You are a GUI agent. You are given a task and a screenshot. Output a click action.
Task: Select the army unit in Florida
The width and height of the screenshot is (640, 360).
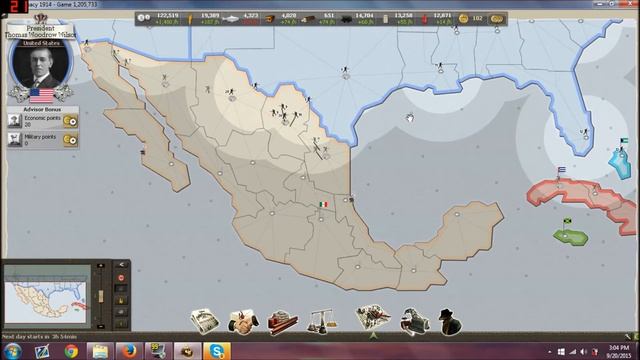[584, 132]
